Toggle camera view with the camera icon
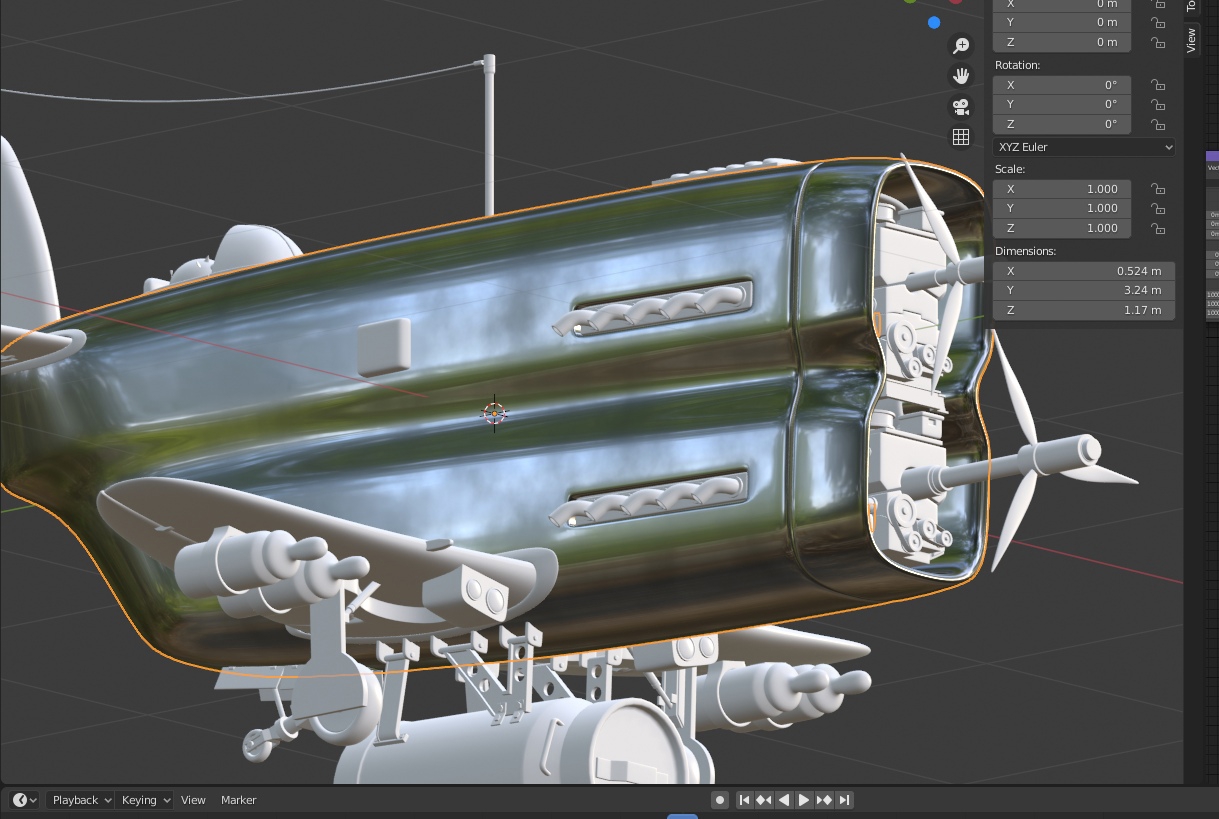The width and height of the screenshot is (1219, 819). tap(961, 107)
